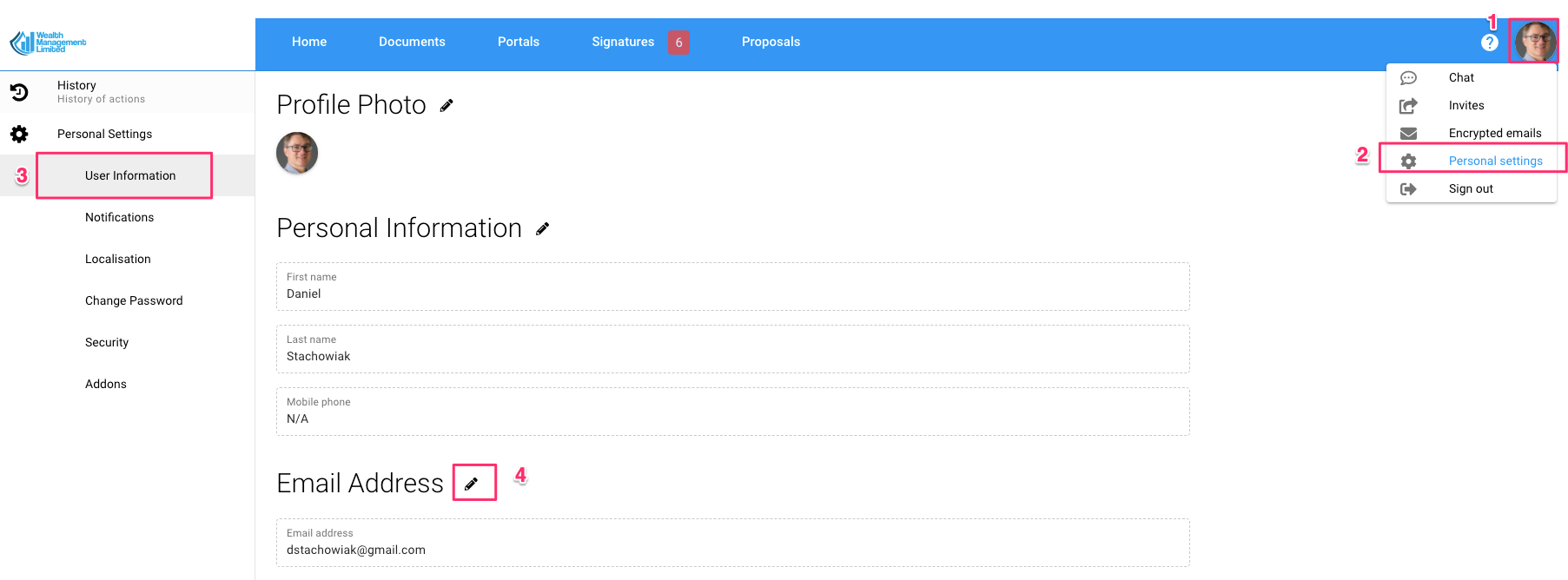Sign out from the user menu

(x=1470, y=189)
